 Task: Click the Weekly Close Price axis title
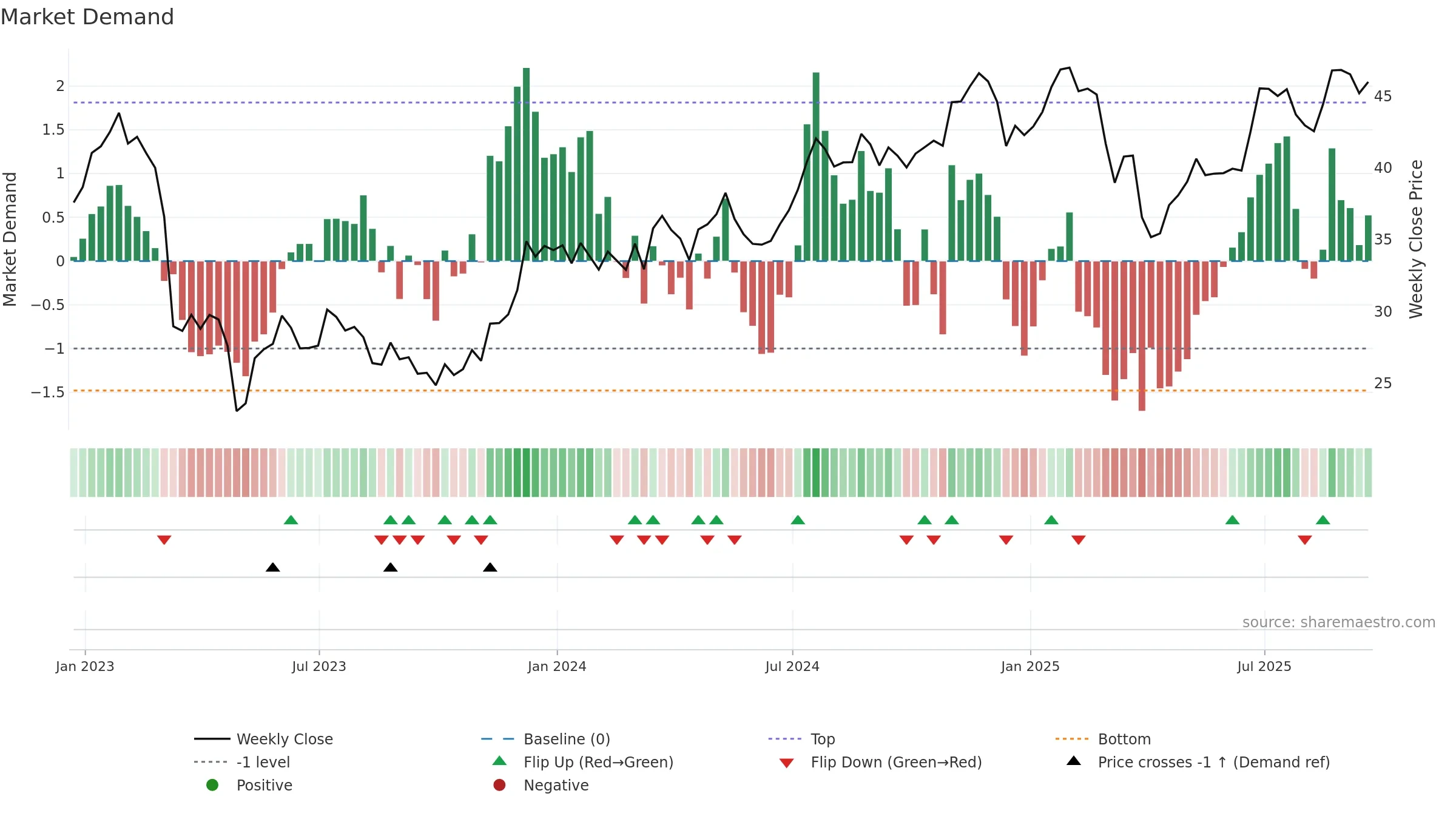1416,239
